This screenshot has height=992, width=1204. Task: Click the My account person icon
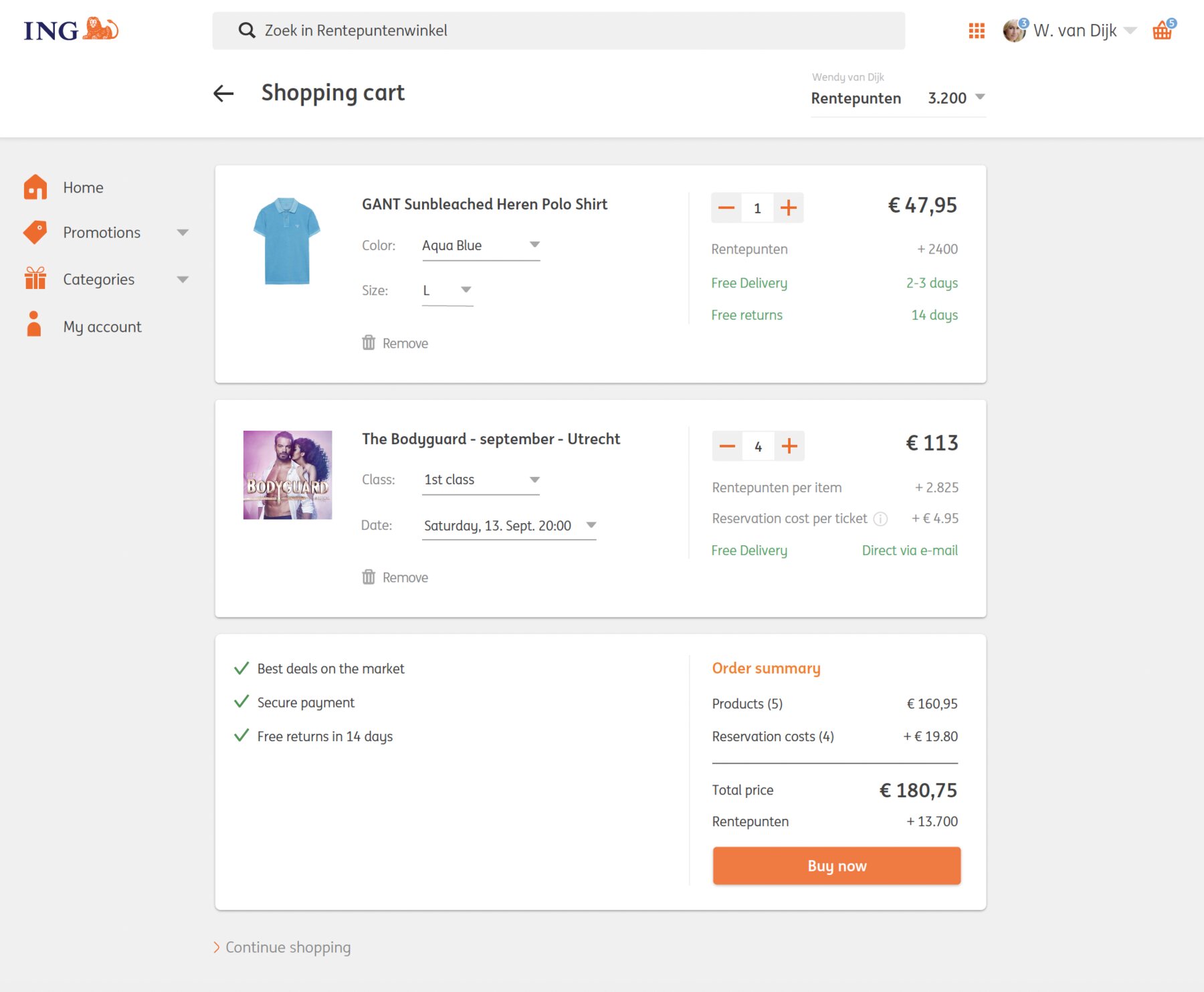34,324
